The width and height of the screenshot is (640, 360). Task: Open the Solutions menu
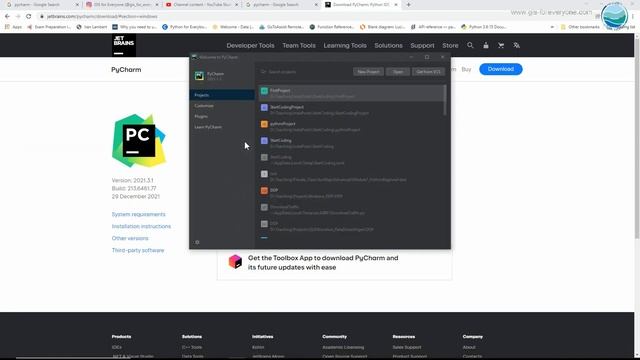(x=388, y=45)
